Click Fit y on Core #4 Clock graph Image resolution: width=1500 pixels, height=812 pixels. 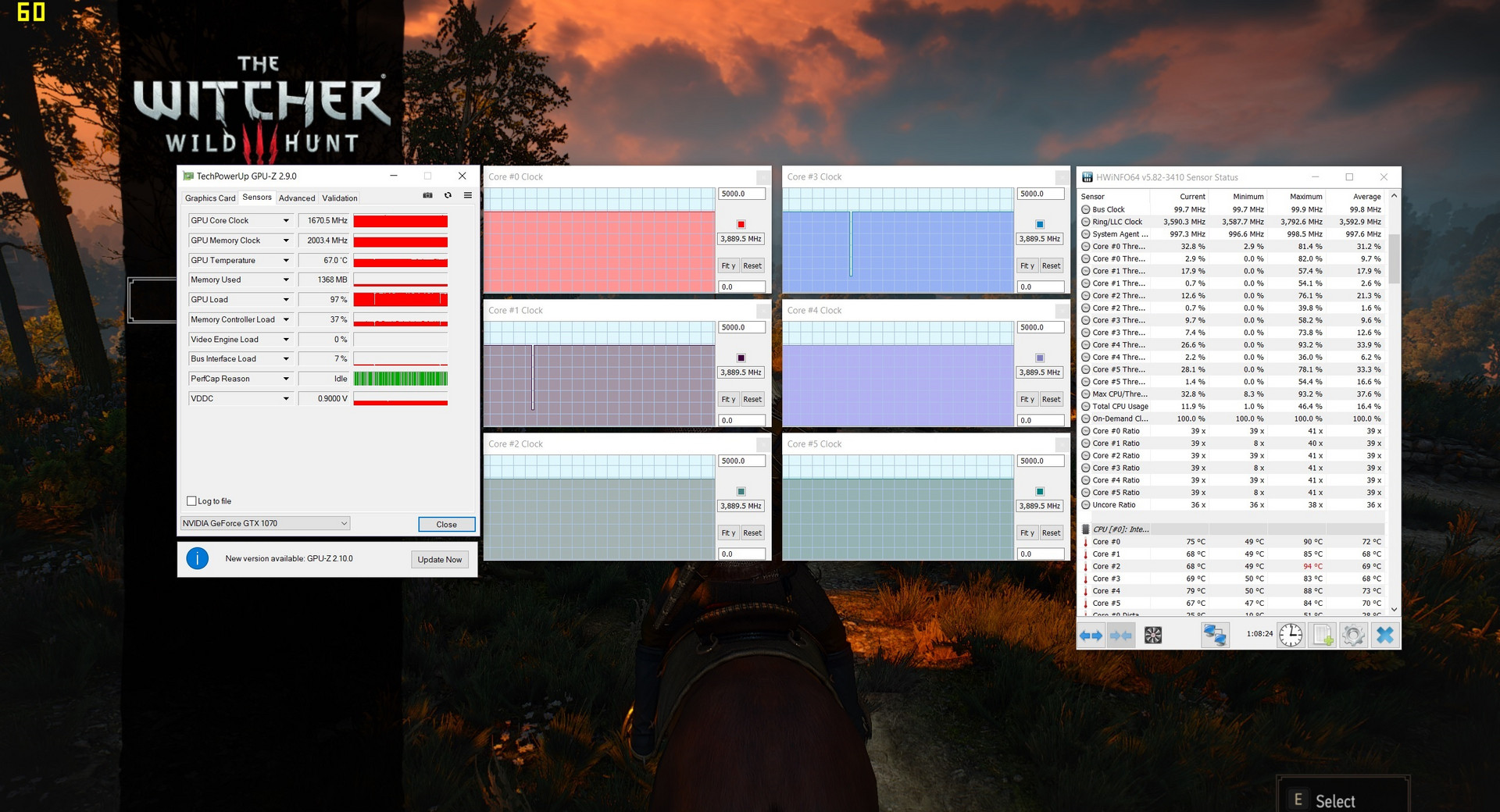1027,399
